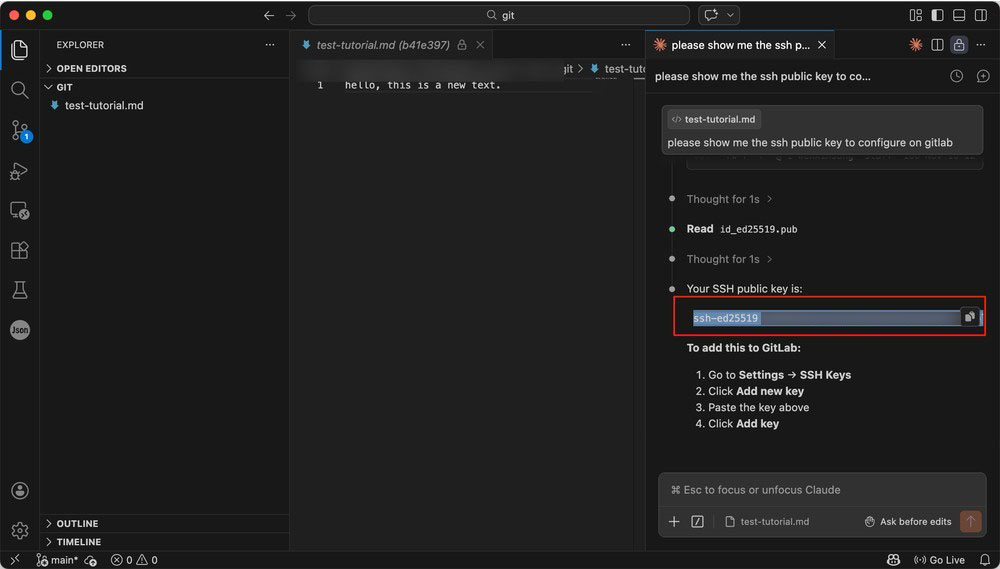Viewport: 1000px width, 569px height.
Task: Click the Read id_ed25519.pub step
Action: pos(742,229)
